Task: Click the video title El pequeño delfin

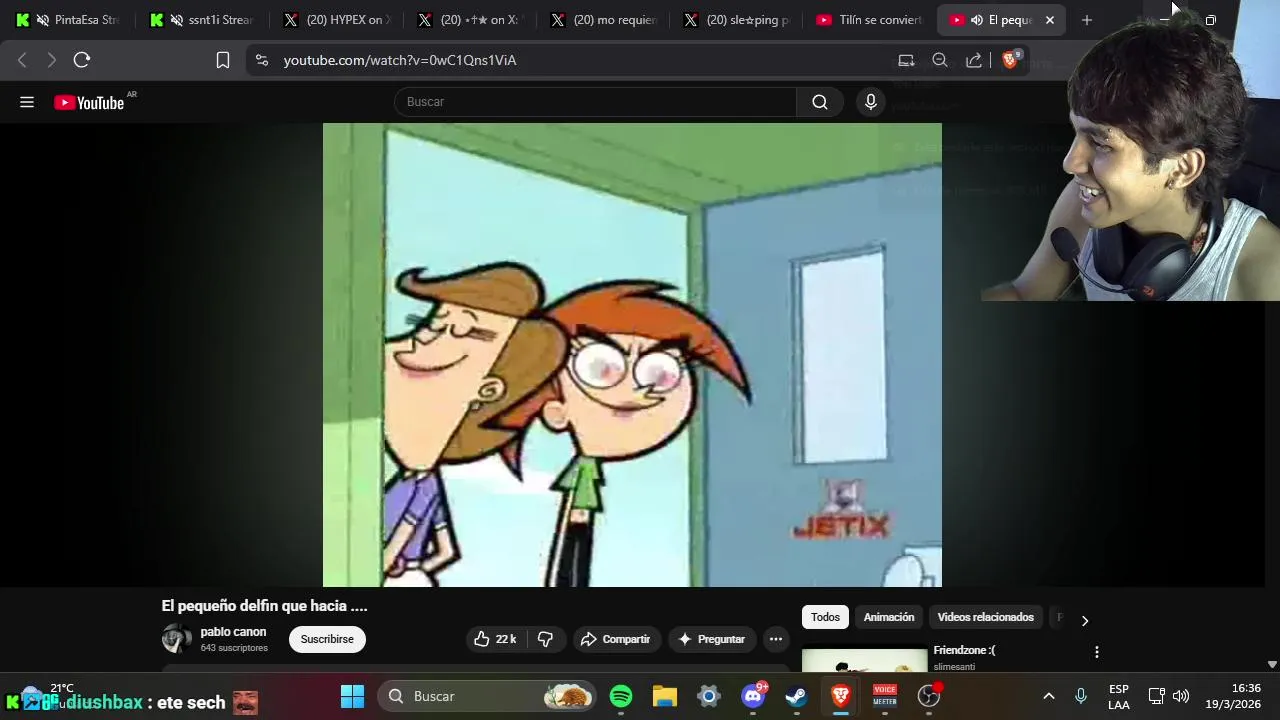Action: (x=265, y=606)
